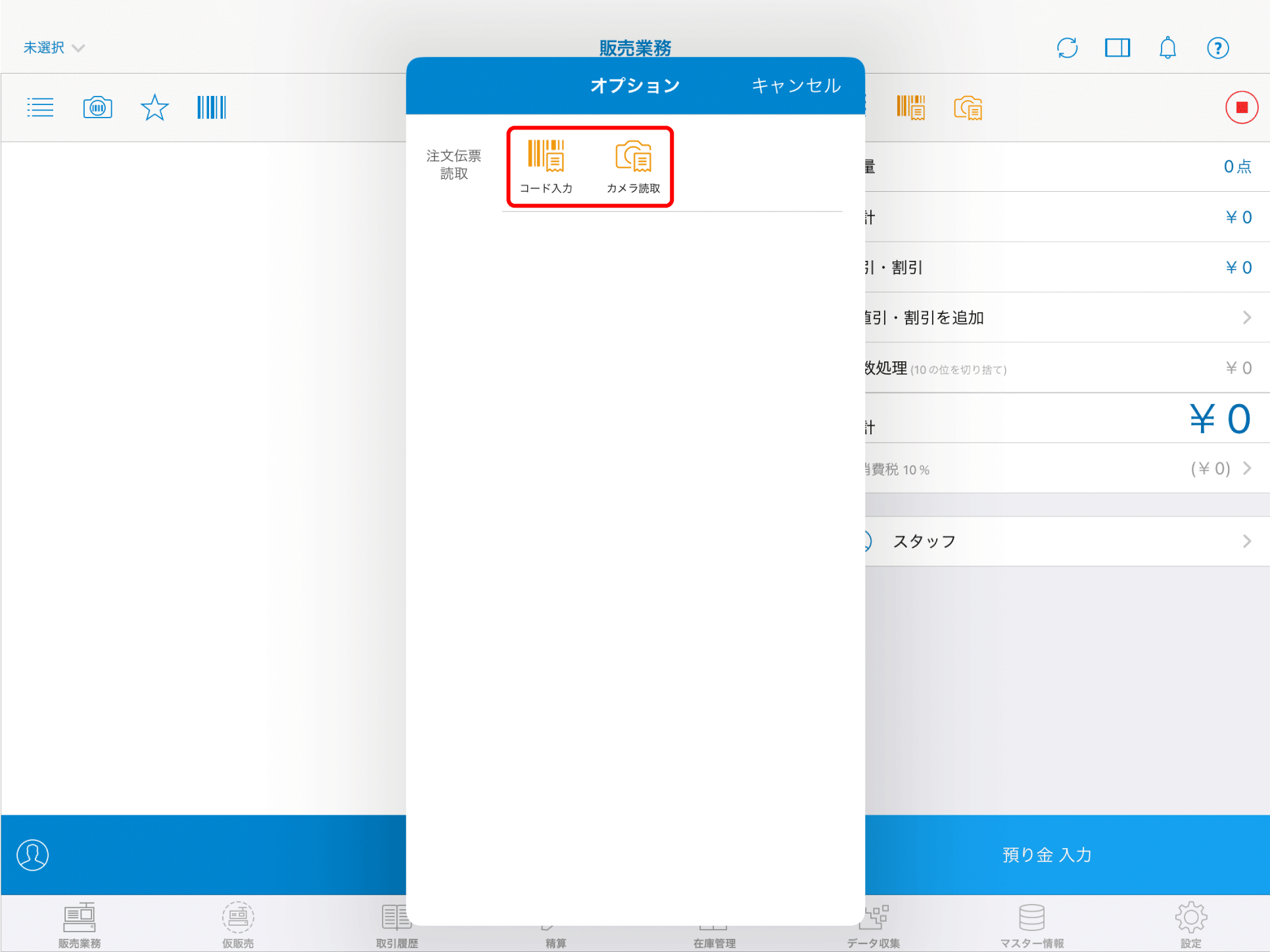This screenshot has width=1270, height=952.
Task: Open the 未選択 dropdown
Action: click(x=54, y=48)
